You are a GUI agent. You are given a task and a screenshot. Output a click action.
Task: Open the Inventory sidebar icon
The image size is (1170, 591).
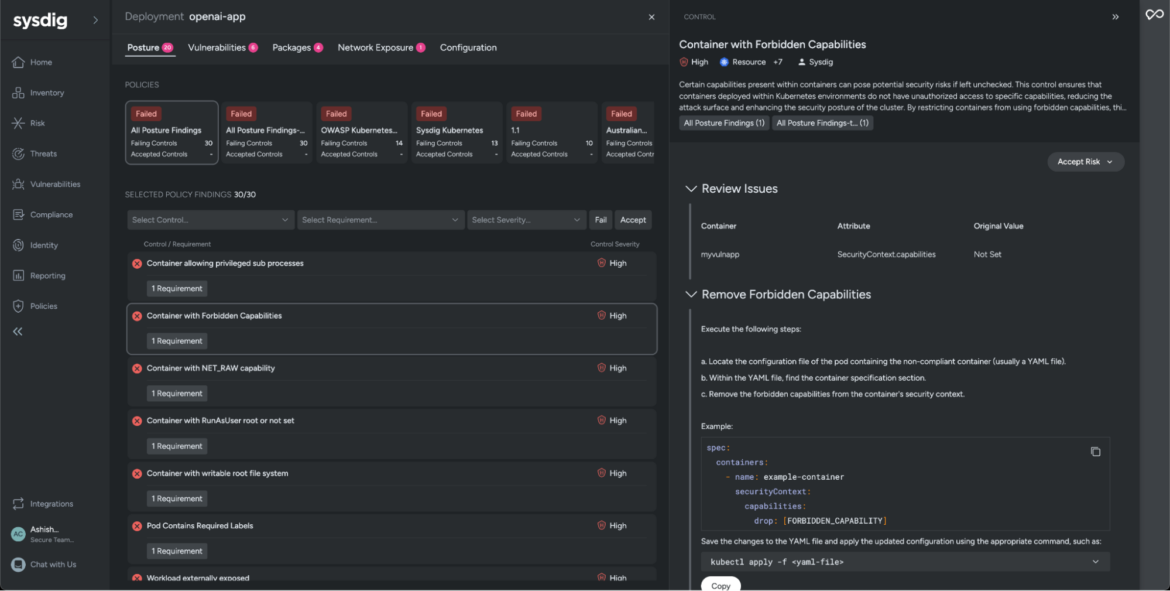click(x=19, y=93)
